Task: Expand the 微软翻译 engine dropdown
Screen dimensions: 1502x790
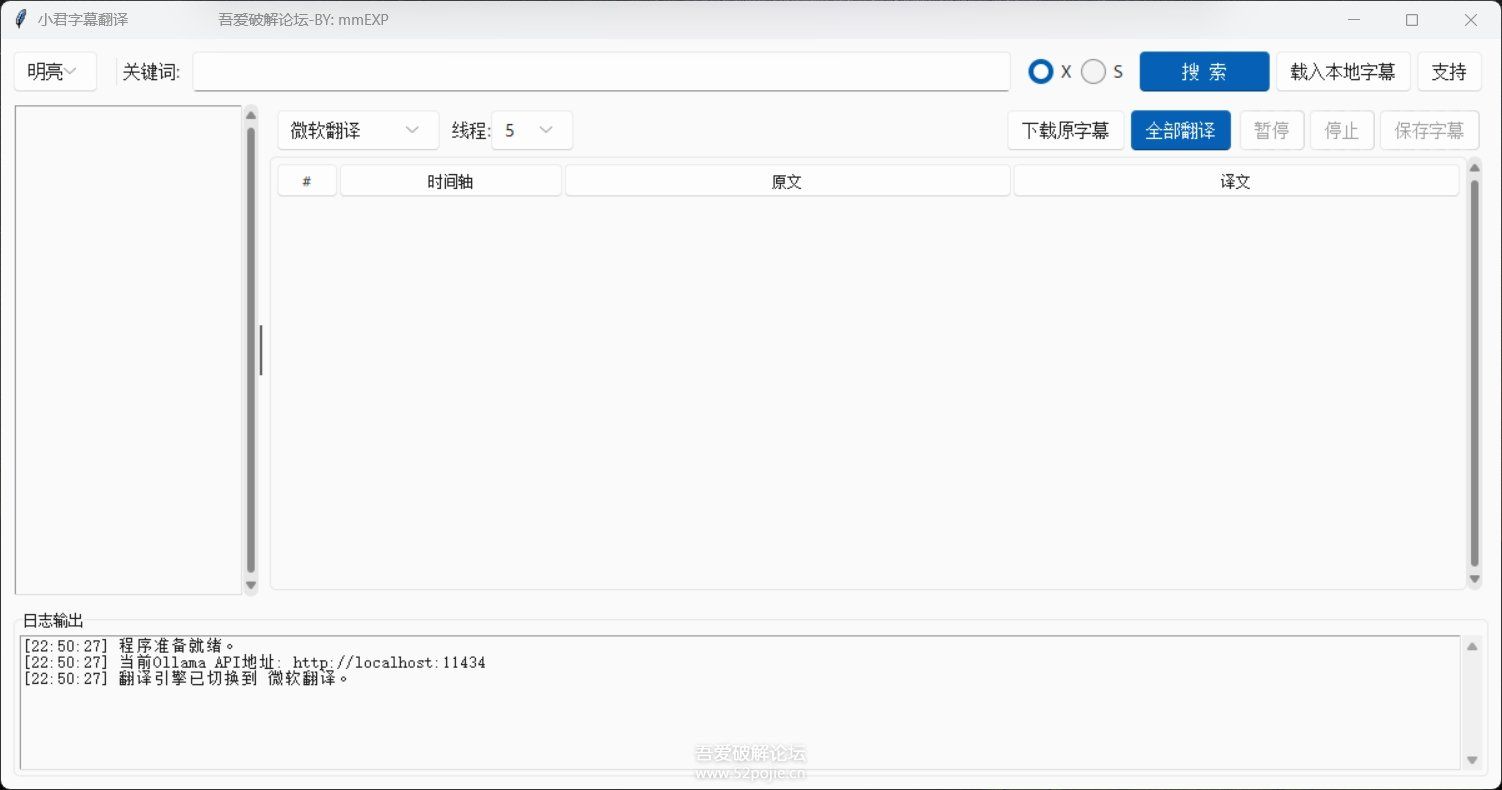Action: click(x=358, y=130)
